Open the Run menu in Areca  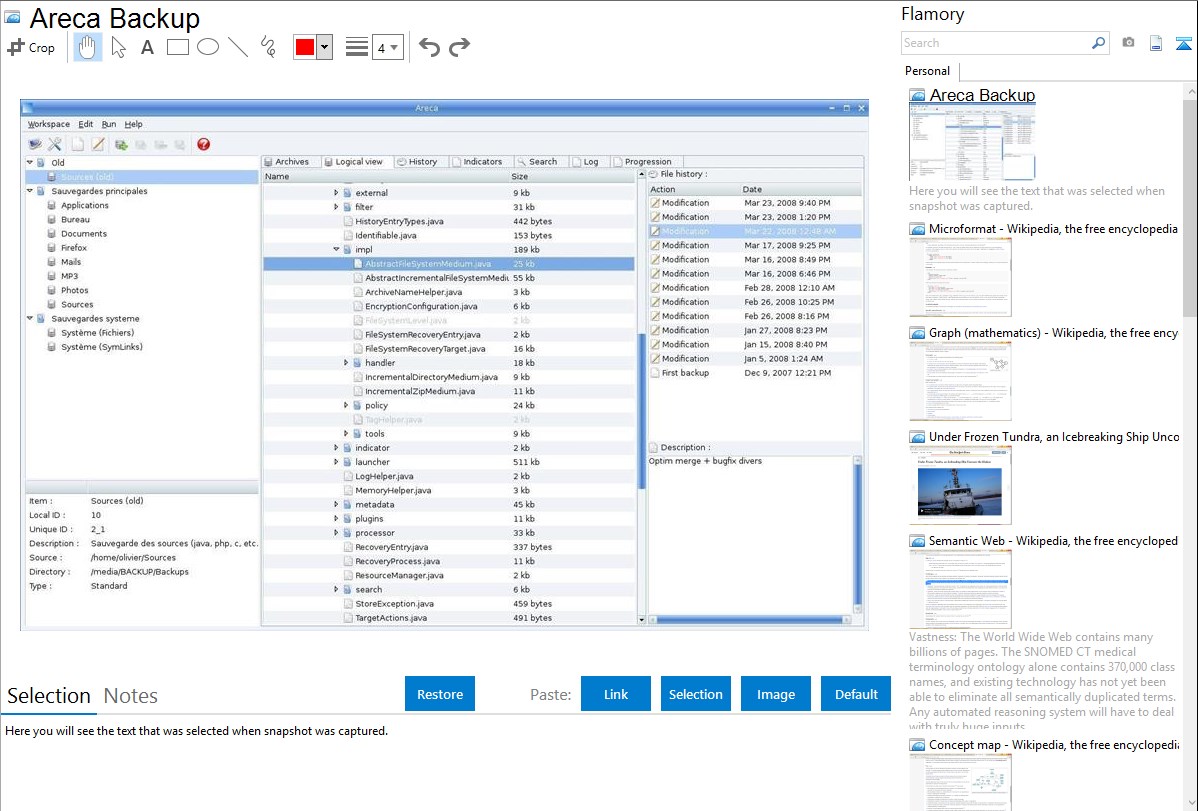[109, 124]
